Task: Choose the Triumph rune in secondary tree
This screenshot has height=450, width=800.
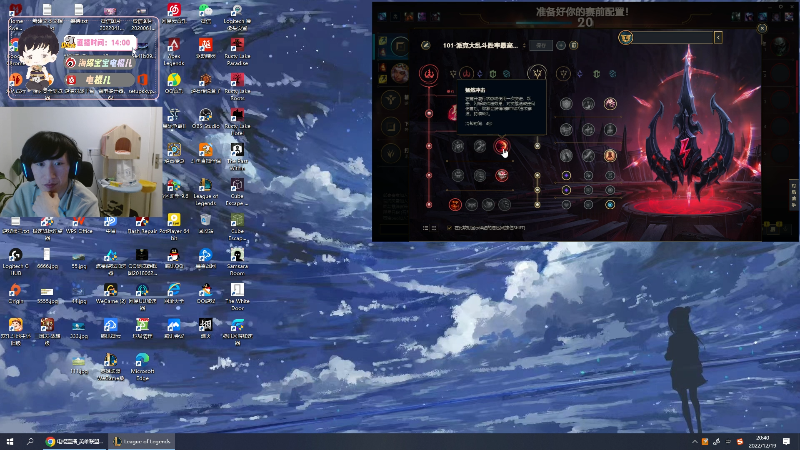Action: point(588,104)
